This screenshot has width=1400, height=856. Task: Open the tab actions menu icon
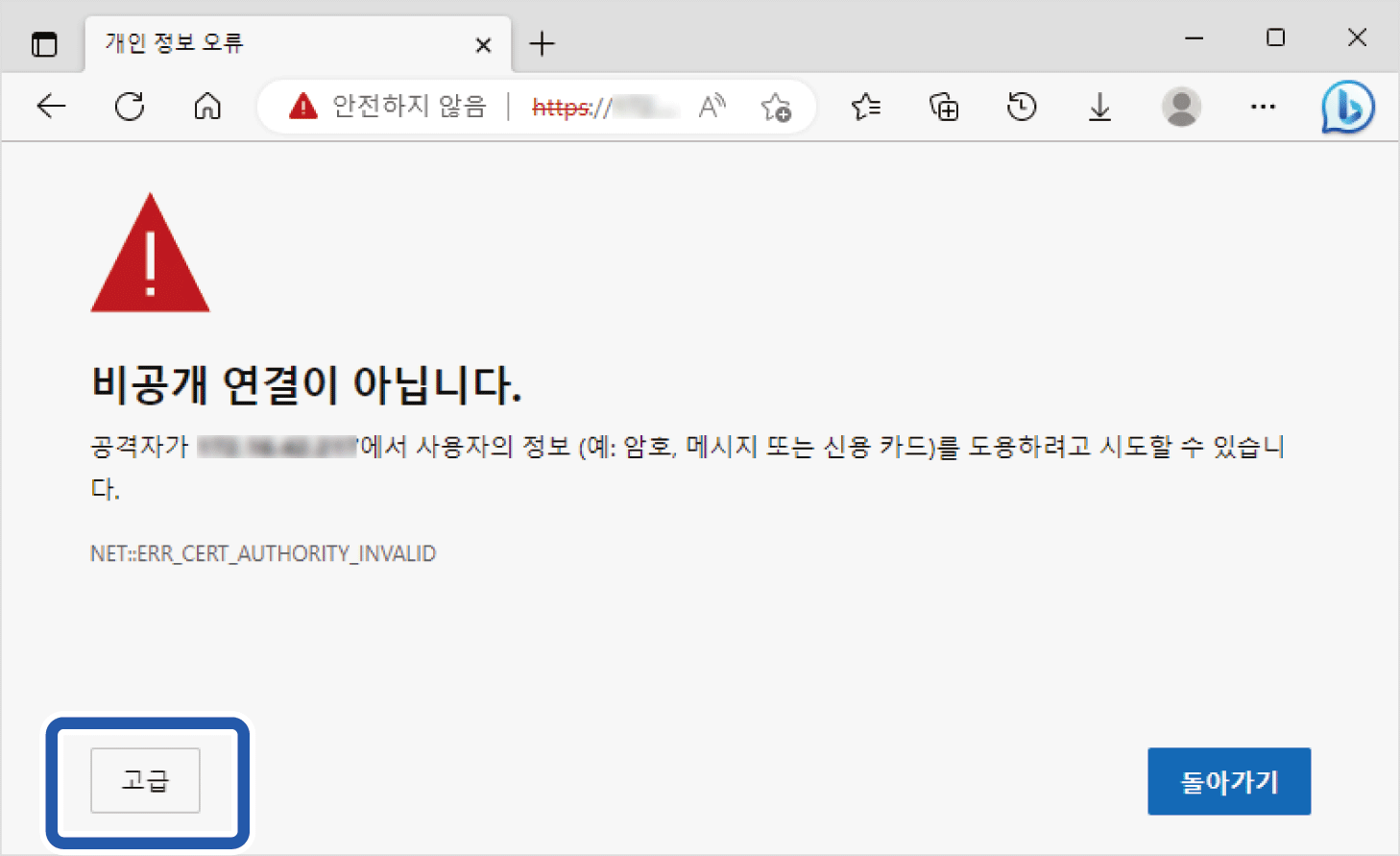[x=44, y=44]
